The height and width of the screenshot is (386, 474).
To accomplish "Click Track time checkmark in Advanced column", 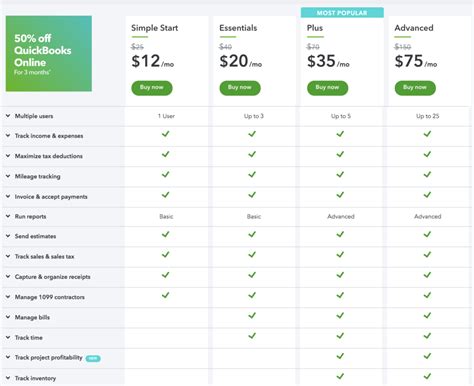I will click(x=427, y=336).
